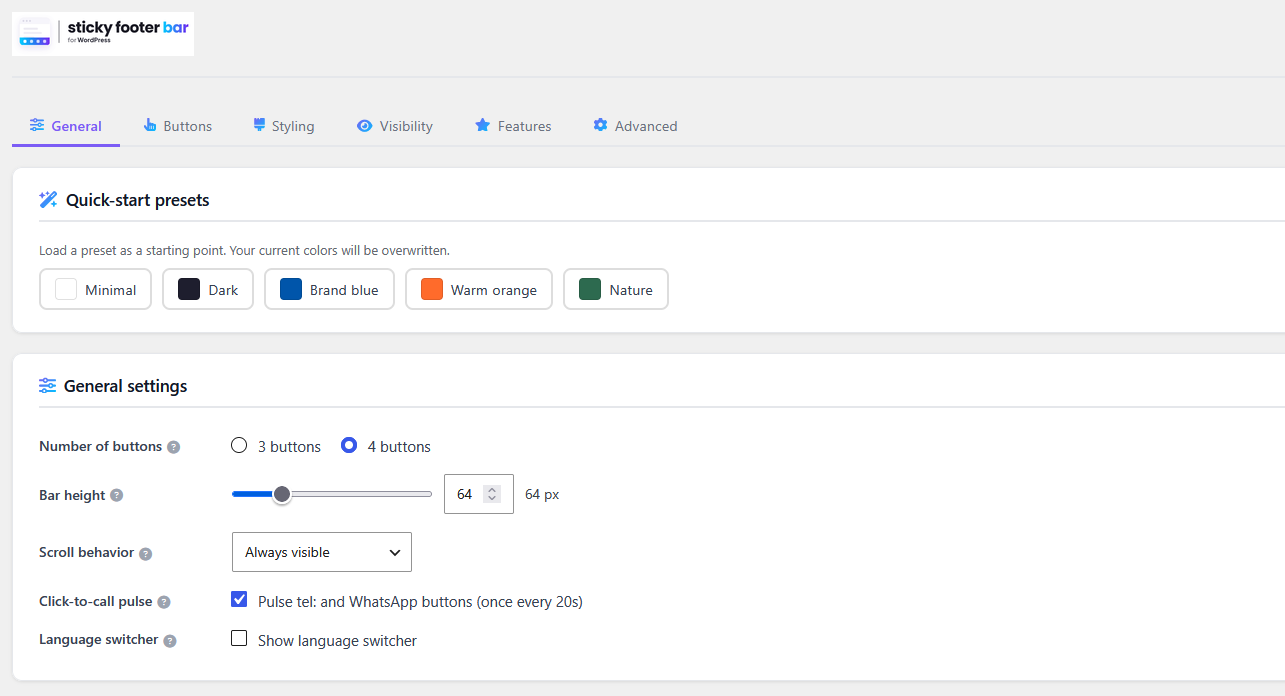Select the 3 buttons radio option
Image resolution: width=1285 pixels, height=696 pixels.
pos(239,445)
